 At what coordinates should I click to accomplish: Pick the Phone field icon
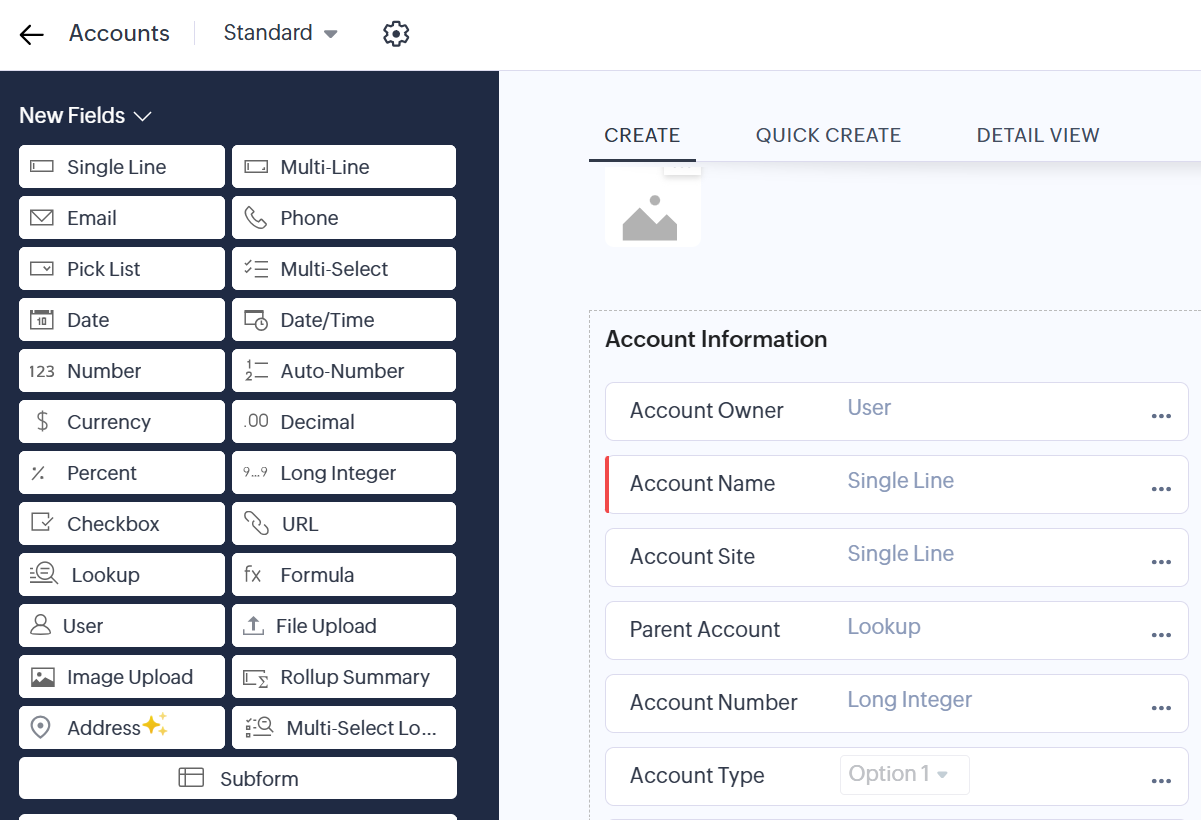[x=256, y=218]
